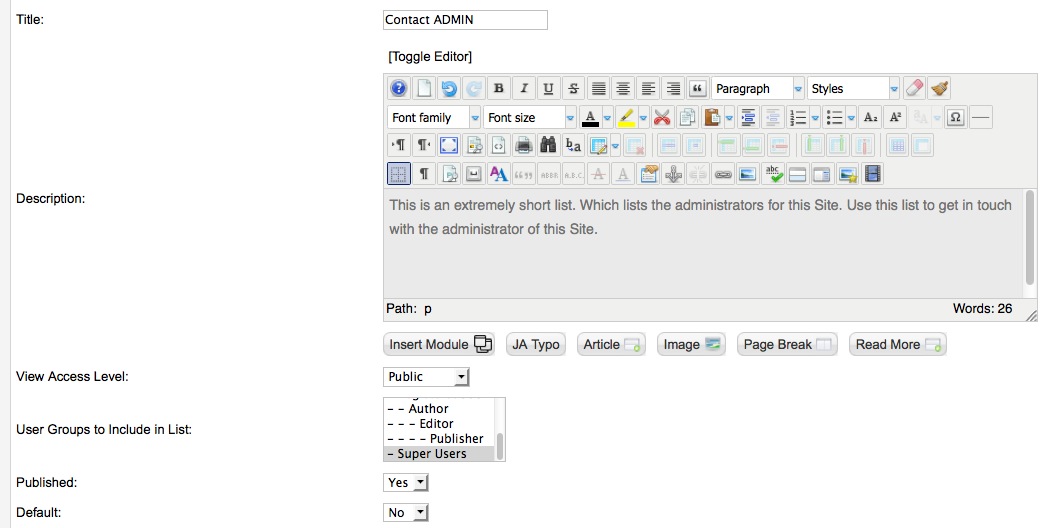Image resolution: width=1056 pixels, height=528 pixels.
Task: Click the Toggle Editor link
Action: pyautogui.click(x=430, y=57)
